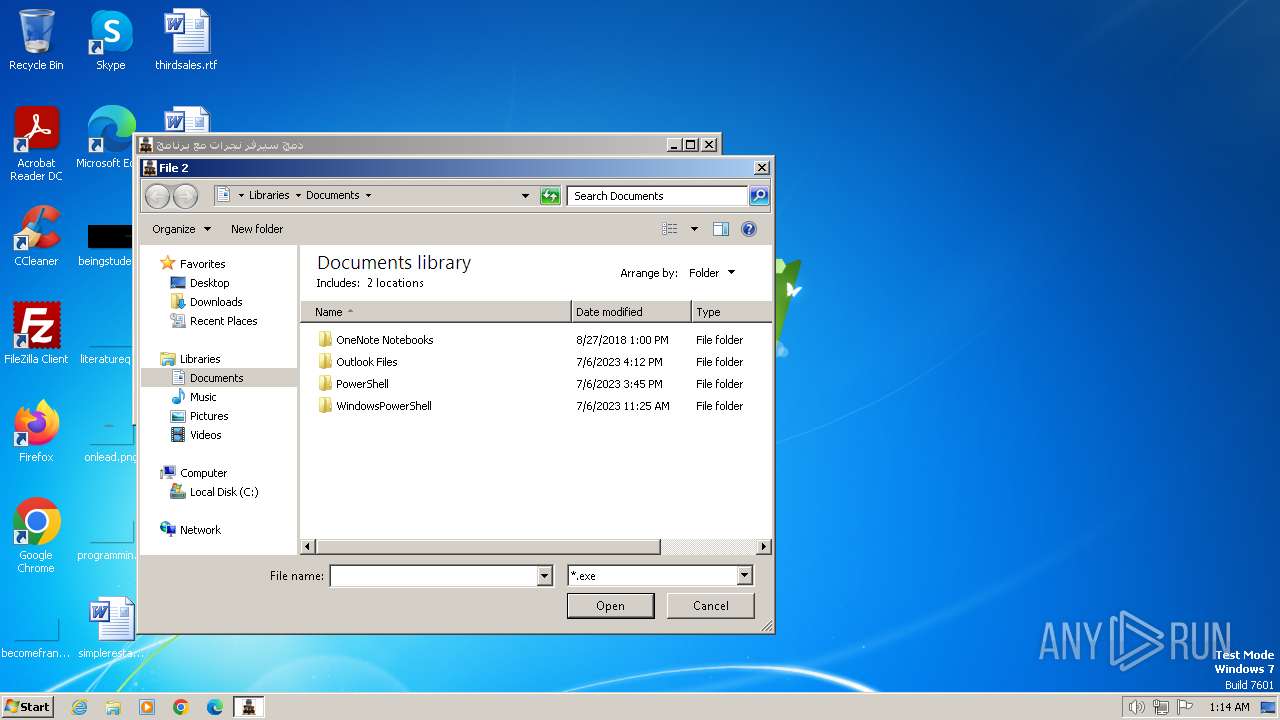Select the simpleresta Word document on the desktop
The image size is (1280, 720).
[x=111, y=628]
